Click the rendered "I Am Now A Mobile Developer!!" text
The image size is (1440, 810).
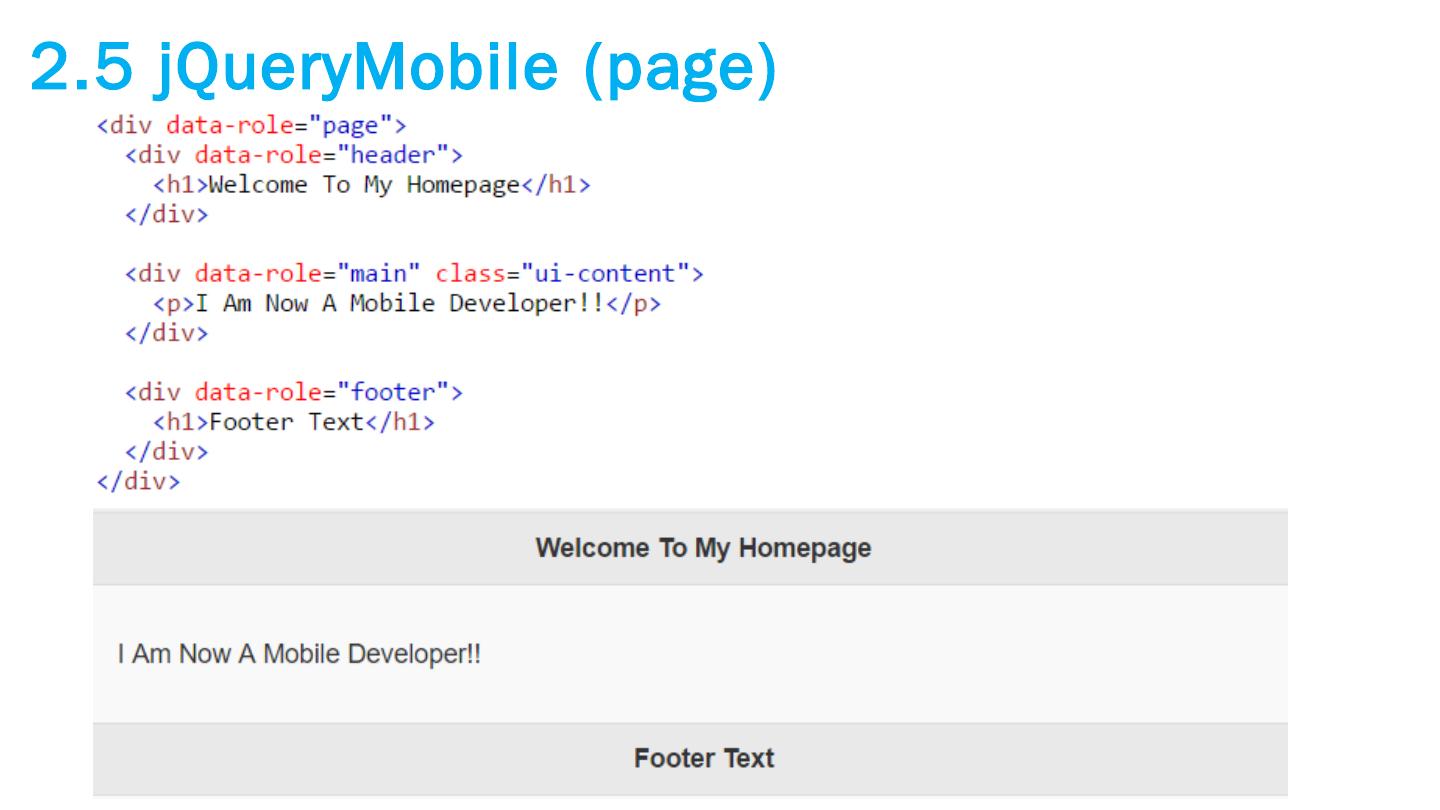click(299, 655)
